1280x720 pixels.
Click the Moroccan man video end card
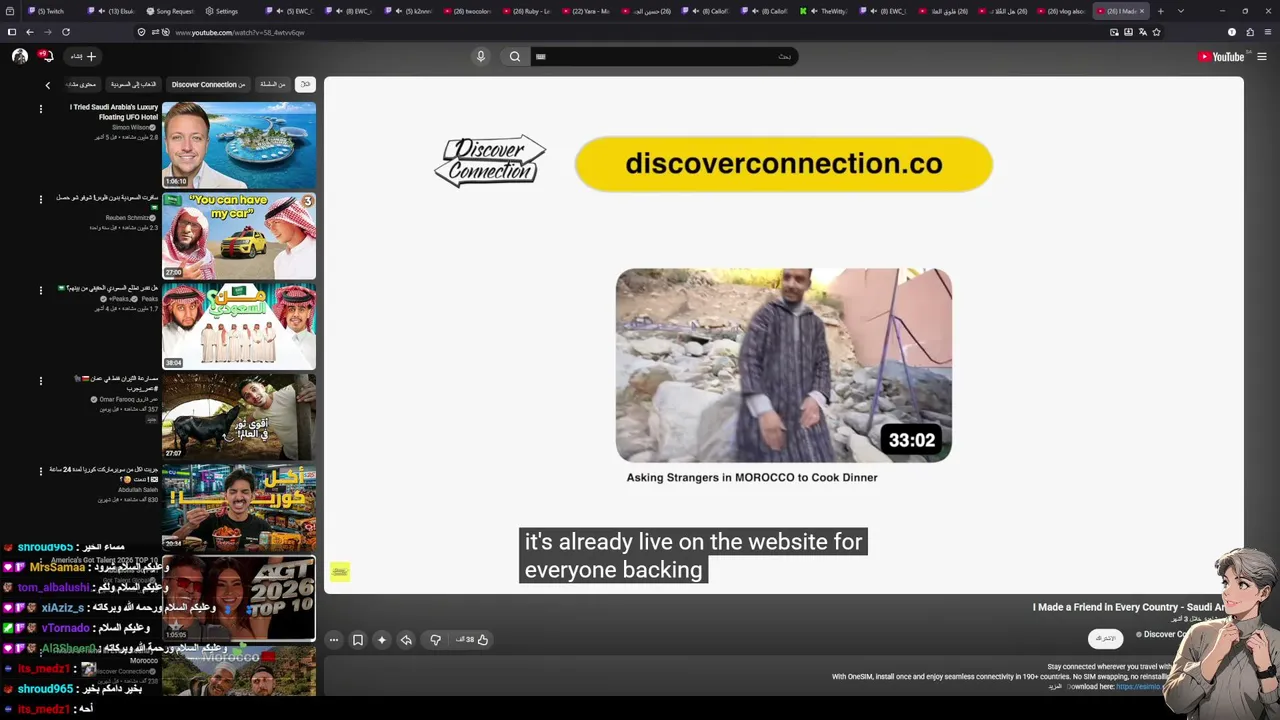click(783, 365)
